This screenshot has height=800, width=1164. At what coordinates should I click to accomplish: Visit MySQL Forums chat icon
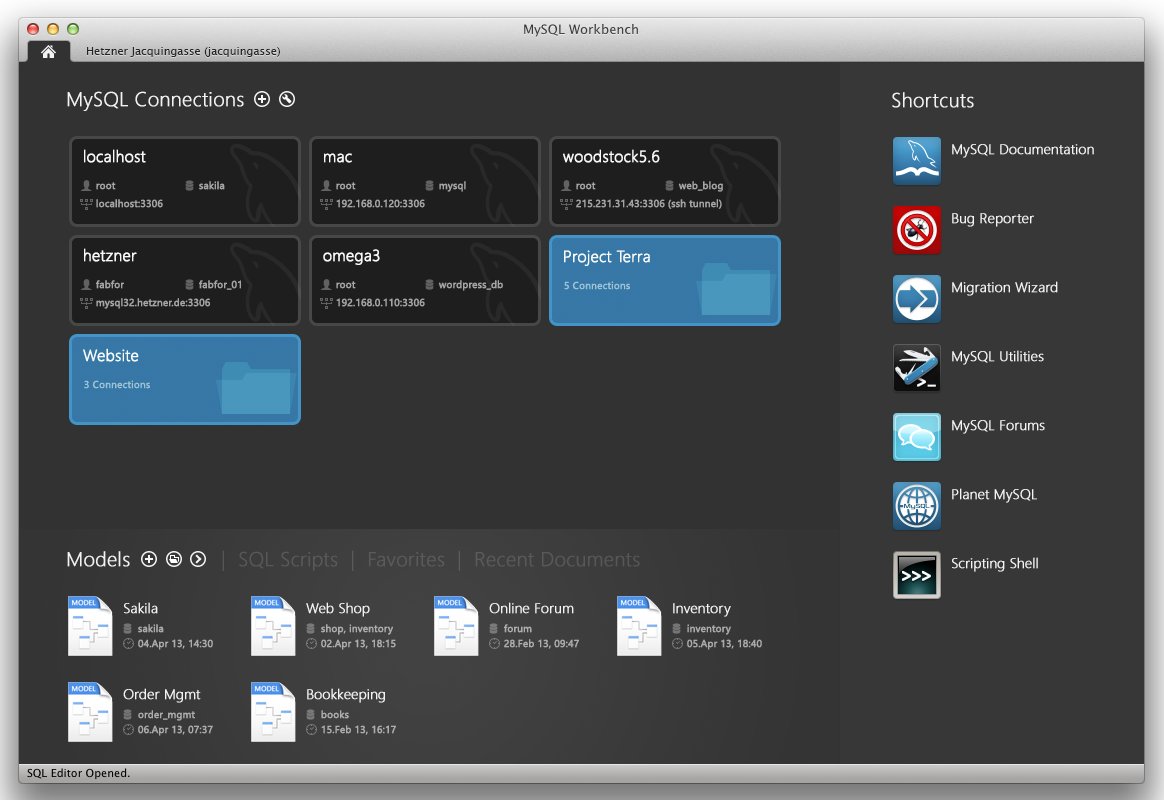[x=917, y=436]
